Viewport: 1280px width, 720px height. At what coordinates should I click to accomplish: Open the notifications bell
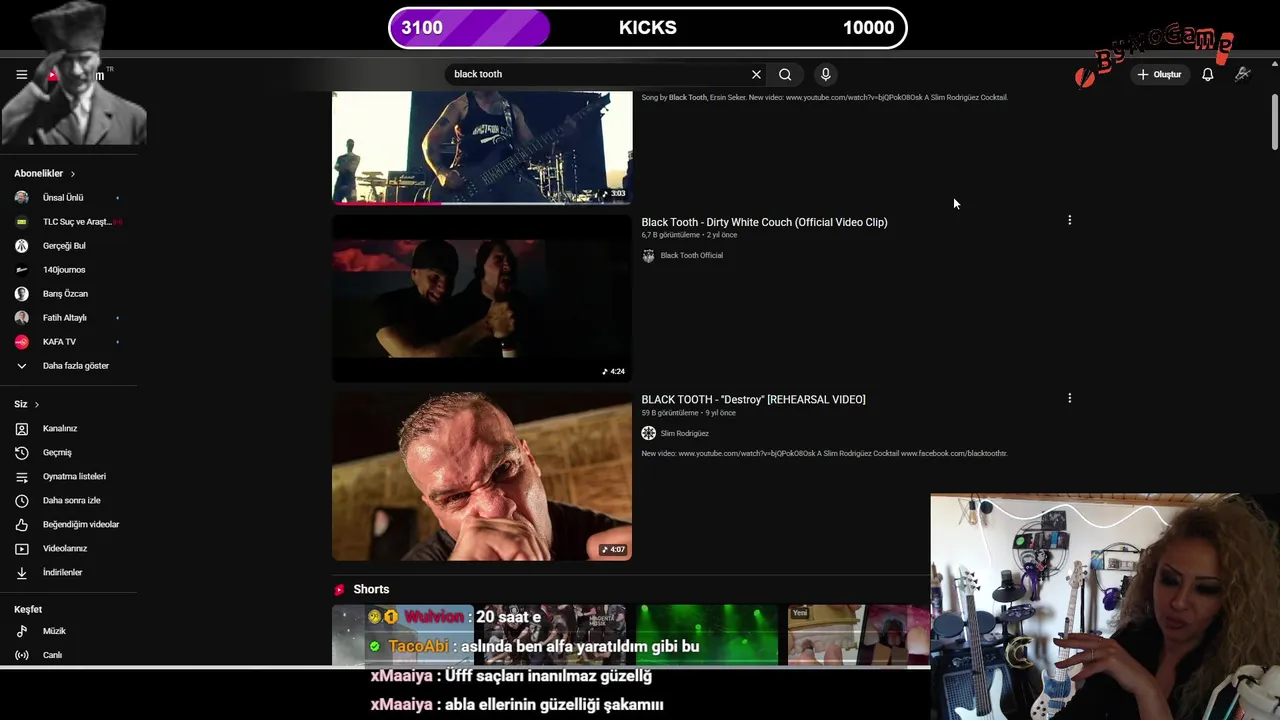click(1208, 74)
